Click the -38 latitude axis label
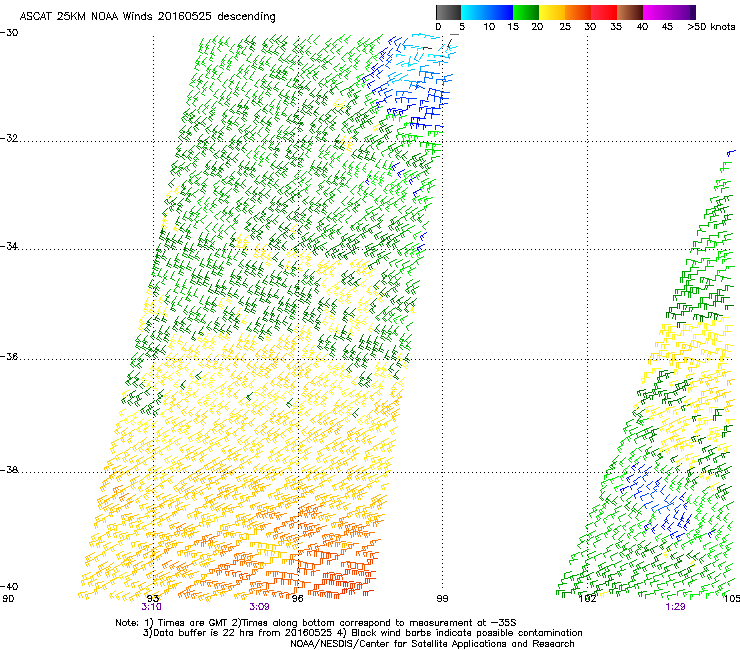Viewport: 740px width, 650px height. [9, 470]
